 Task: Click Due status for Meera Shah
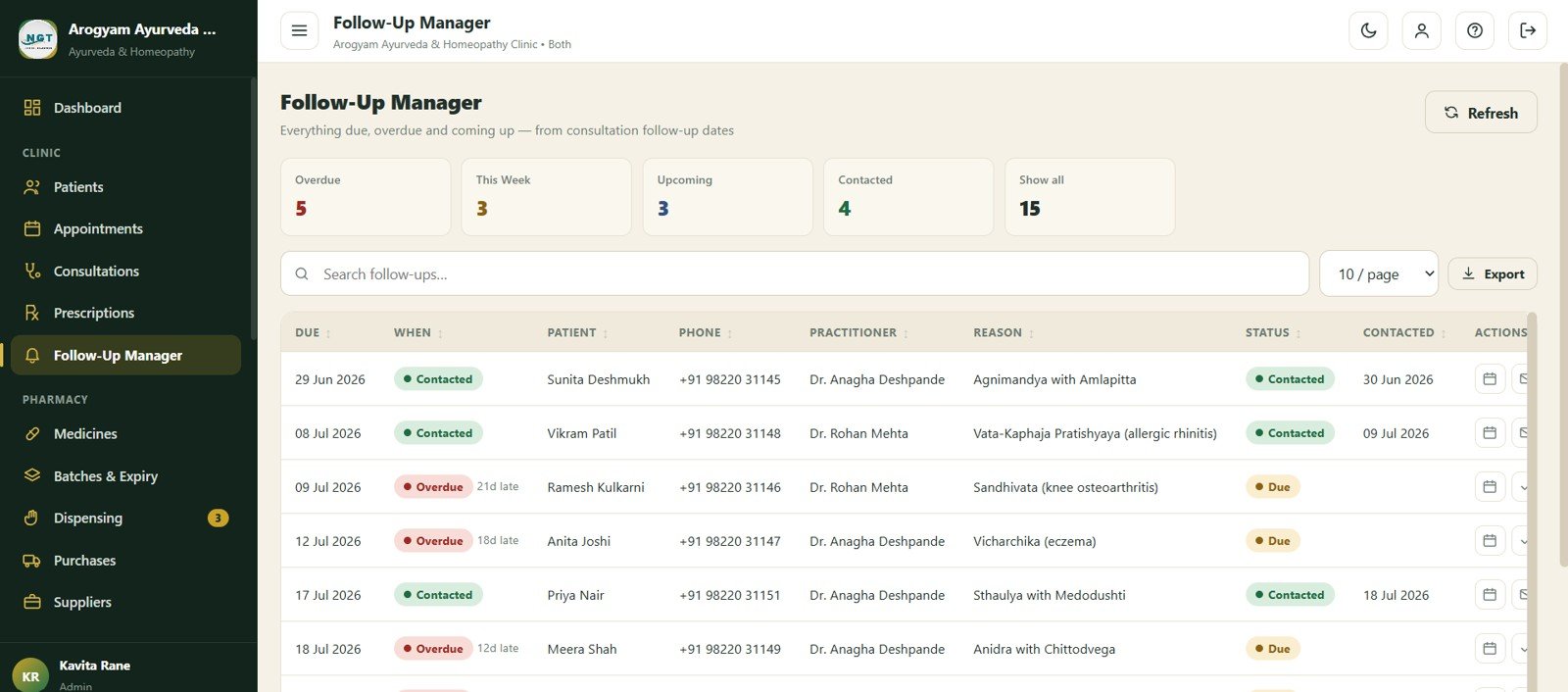1273,649
